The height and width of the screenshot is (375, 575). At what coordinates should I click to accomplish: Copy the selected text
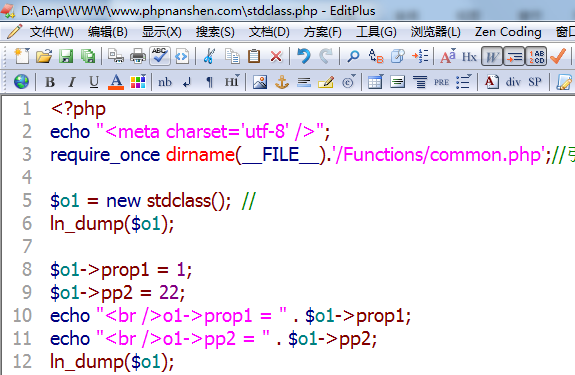[x=232, y=56]
